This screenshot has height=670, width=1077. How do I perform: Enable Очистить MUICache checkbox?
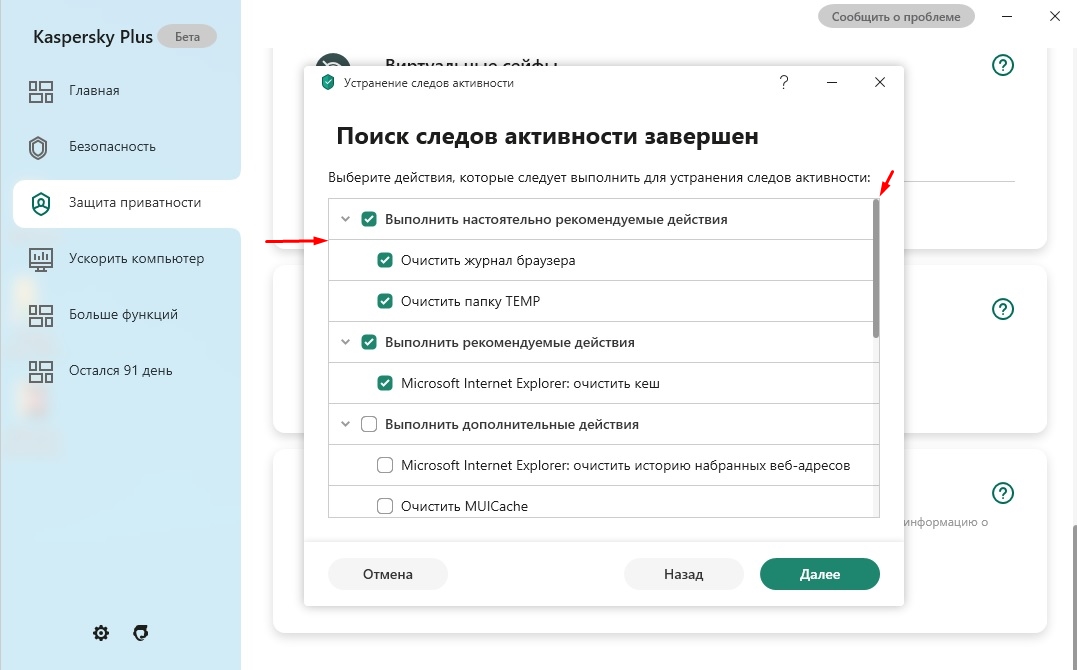pos(385,506)
